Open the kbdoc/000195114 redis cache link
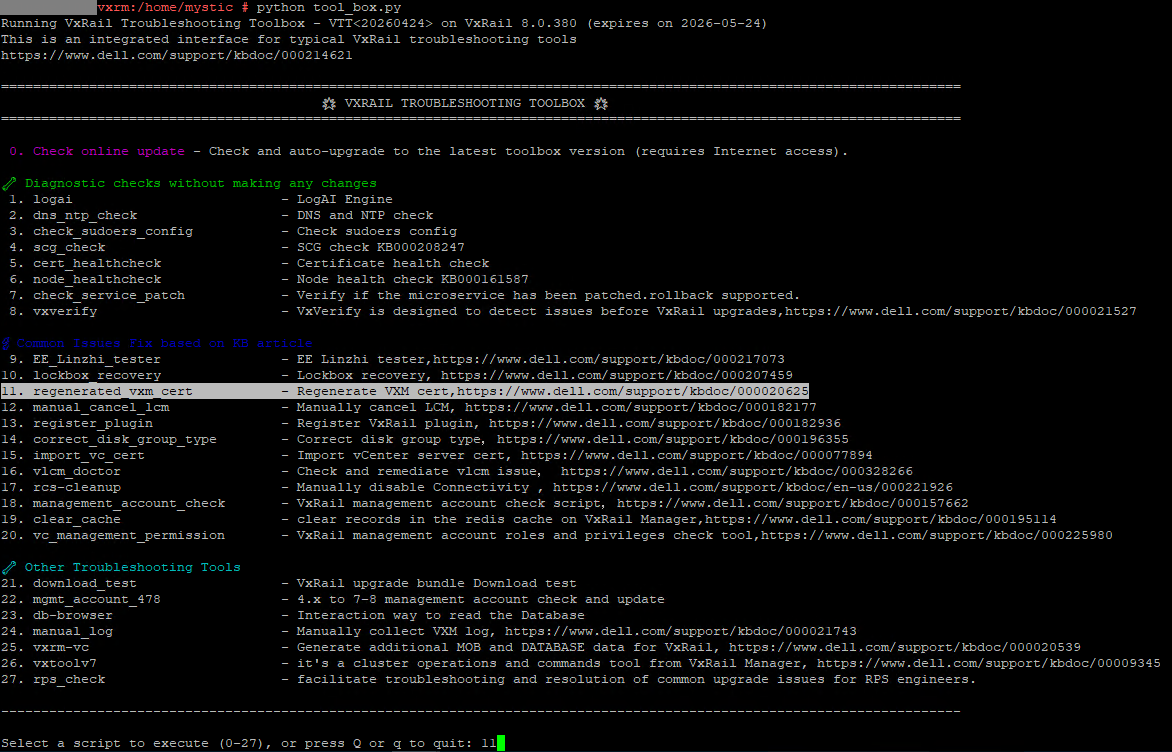 pyautogui.click(x=880, y=520)
